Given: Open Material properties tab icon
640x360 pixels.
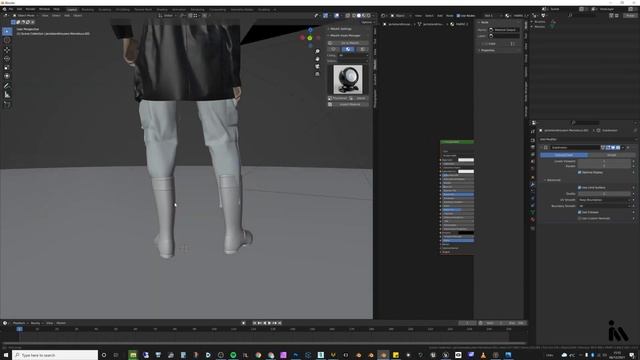Looking at the screenshot, I should [533, 220].
